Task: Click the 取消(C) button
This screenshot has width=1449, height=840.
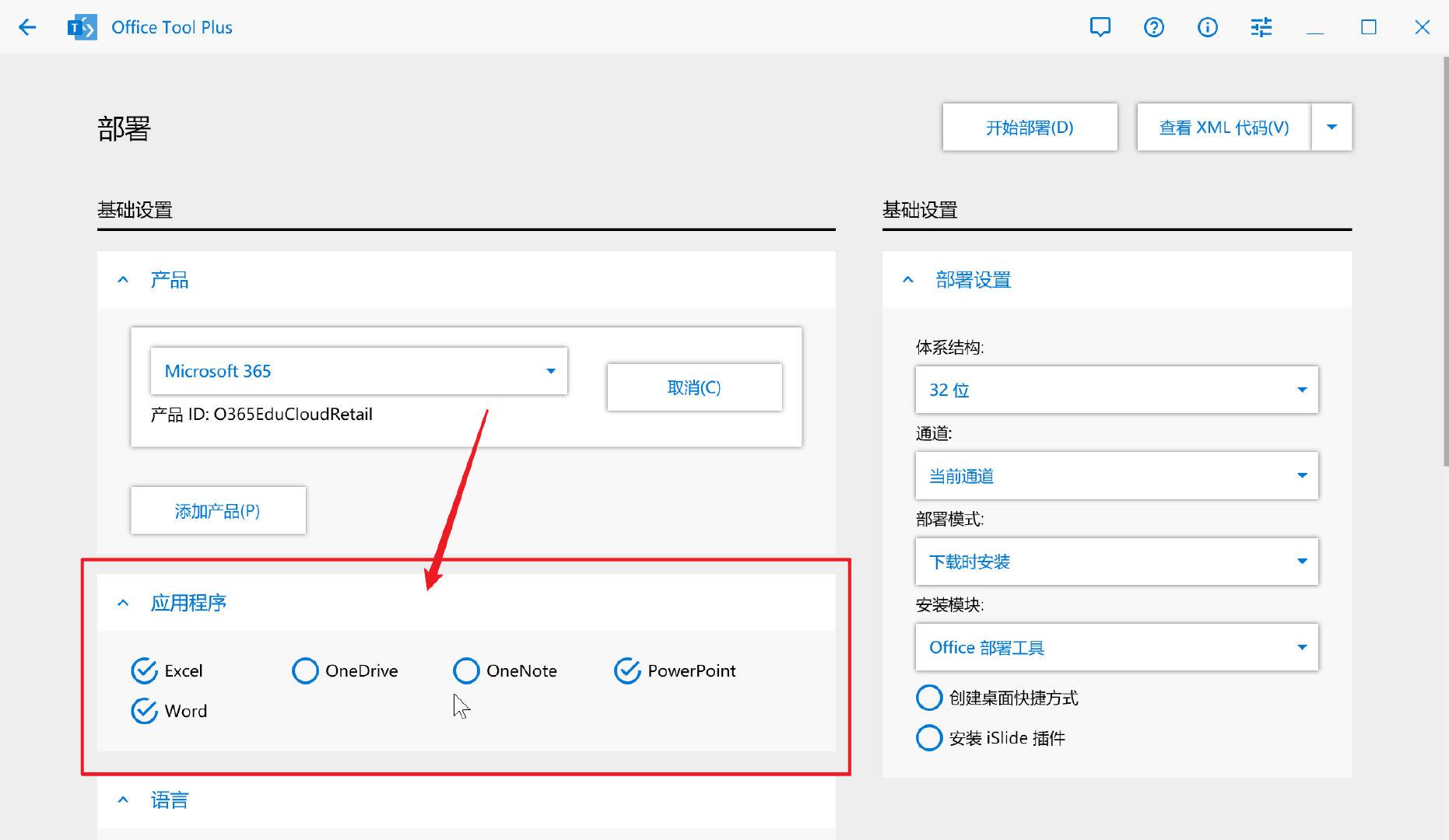Action: (694, 387)
